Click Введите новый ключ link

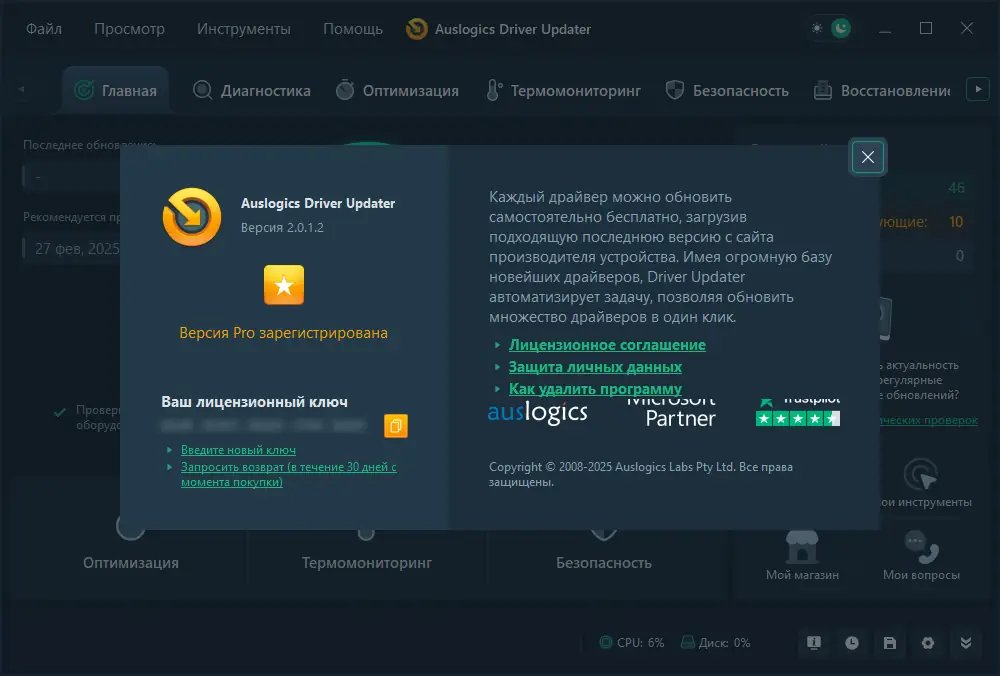[238, 450]
